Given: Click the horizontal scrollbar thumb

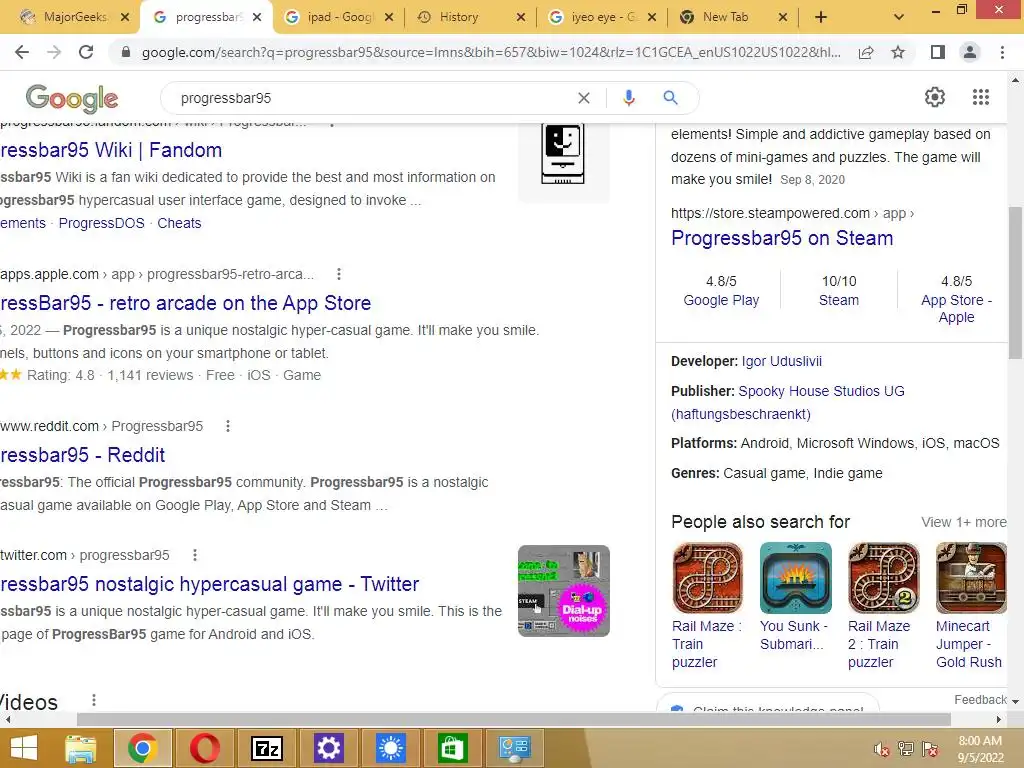Looking at the screenshot, I should coord(513,719).
